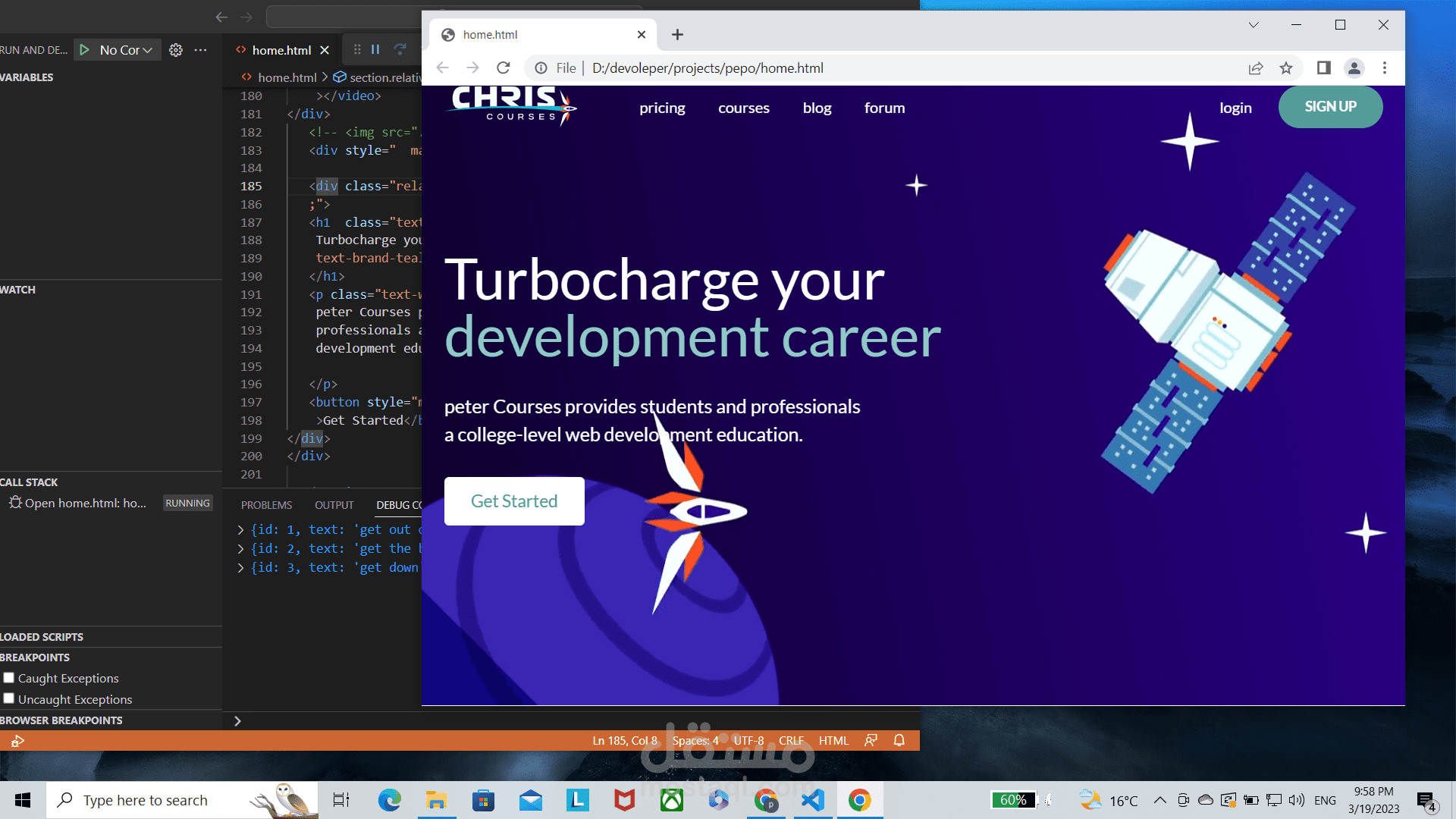Viewport: 1456px width, 819px height.
Task: Open Microsoft Edge from the taskbar
Action: [x=390, y=800]
